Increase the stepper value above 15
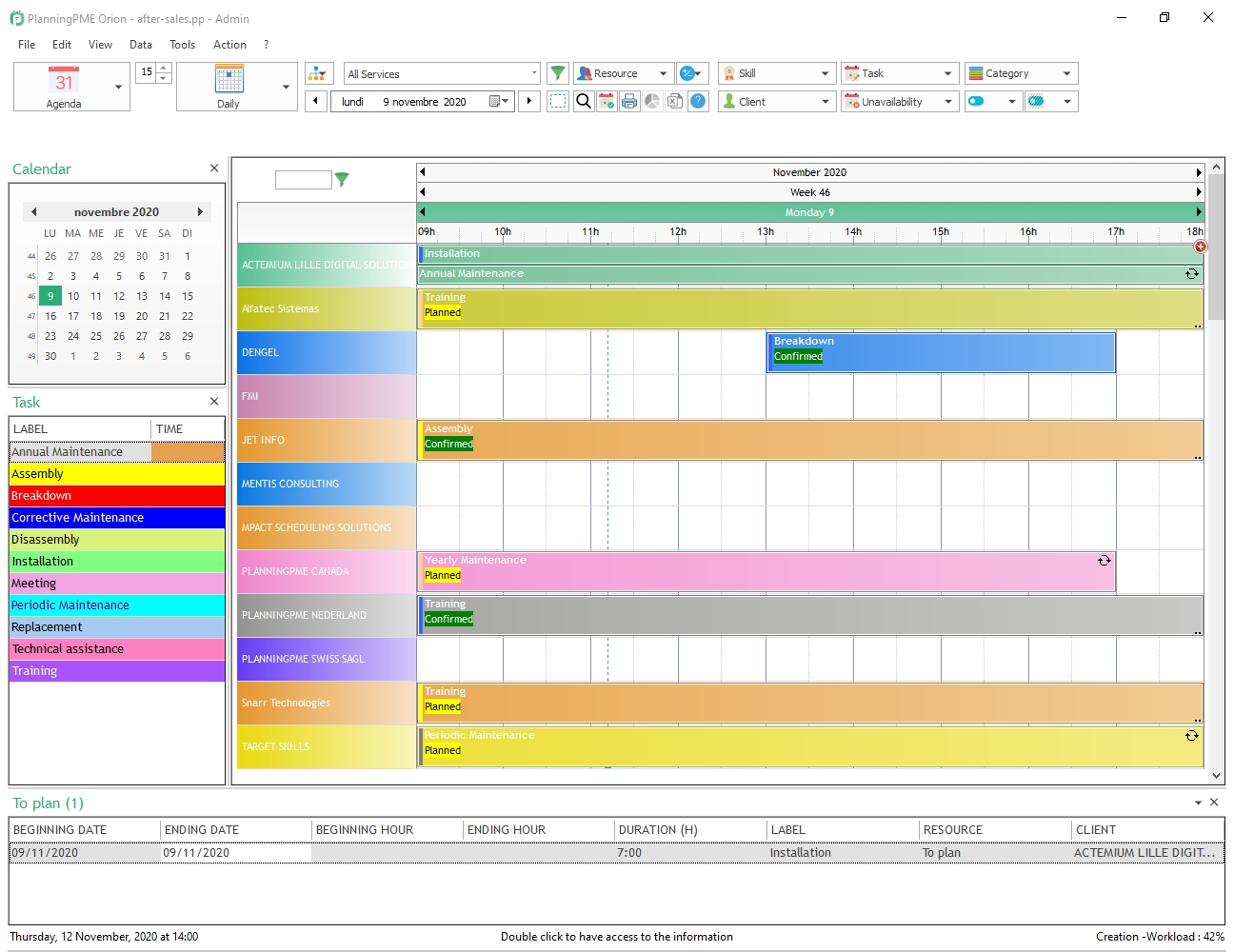The width and height of the screenshot is (1234, 952). (164, 69)
